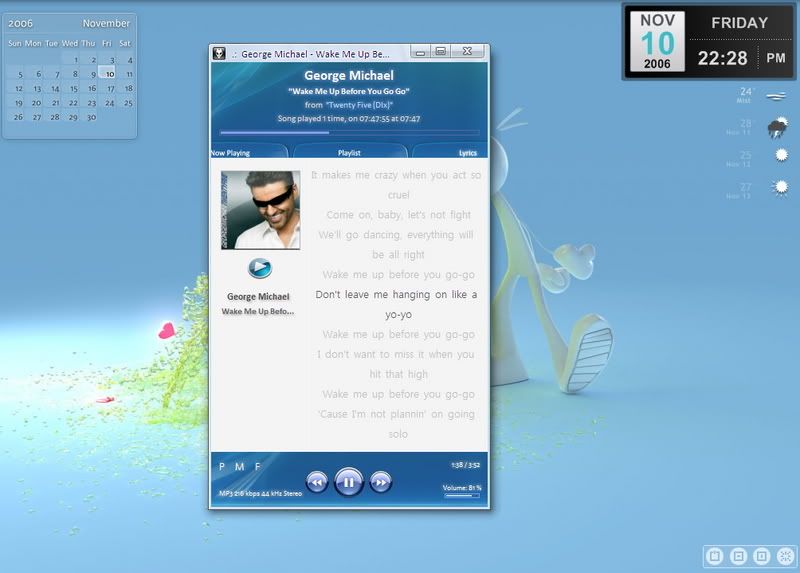This screenshot has width=800, height=573.
Task: Skip forward to the next track
Action: click(x=381, y=482)
